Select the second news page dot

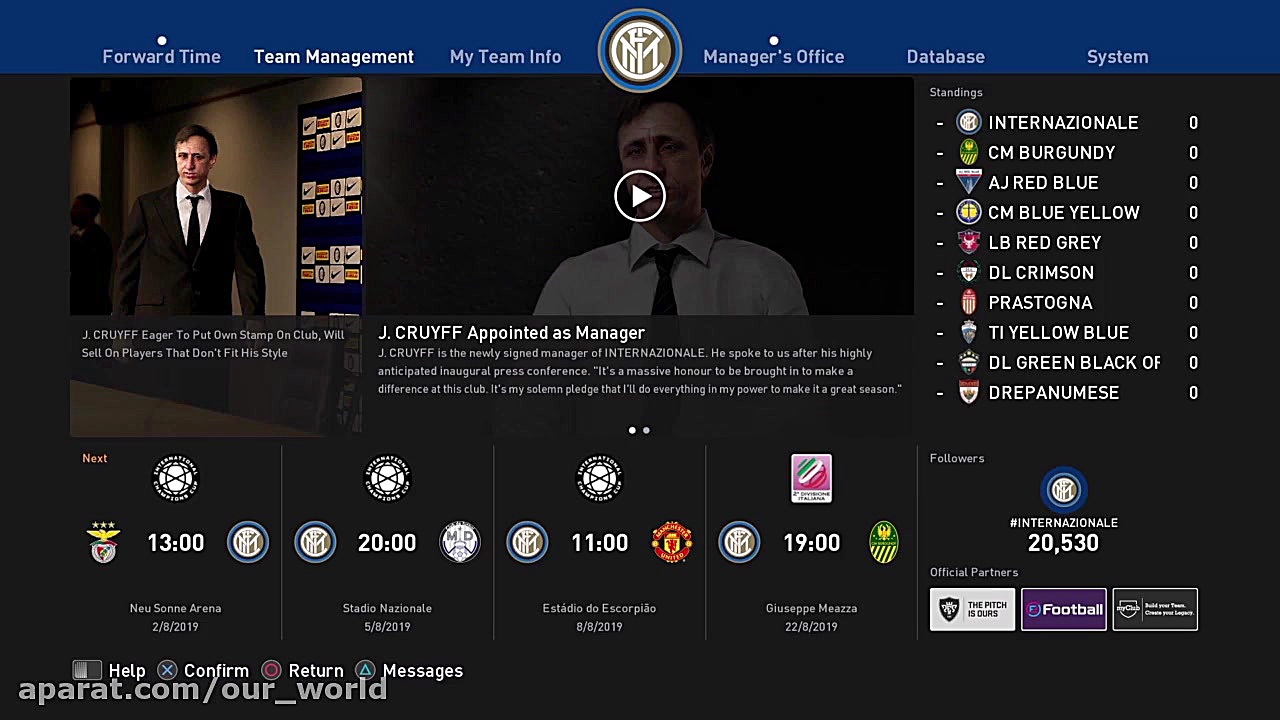click(646, 430)
